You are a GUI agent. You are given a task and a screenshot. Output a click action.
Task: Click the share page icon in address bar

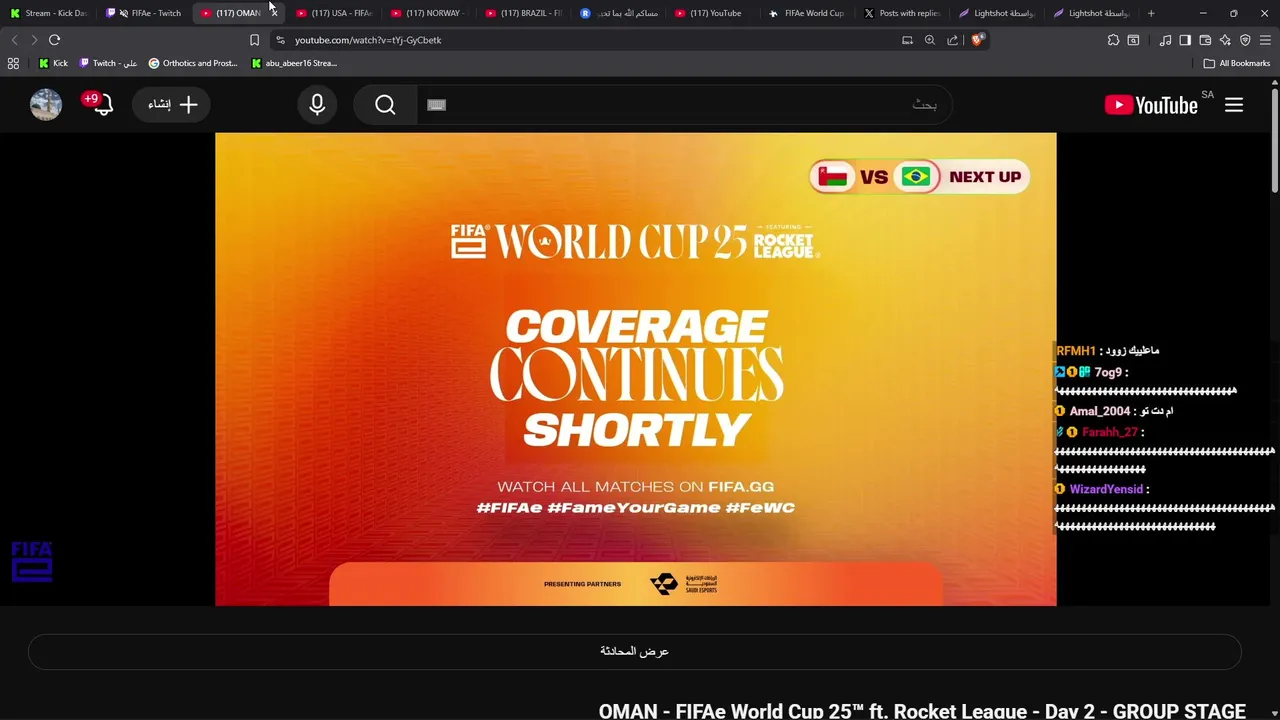tap(952, 40)
